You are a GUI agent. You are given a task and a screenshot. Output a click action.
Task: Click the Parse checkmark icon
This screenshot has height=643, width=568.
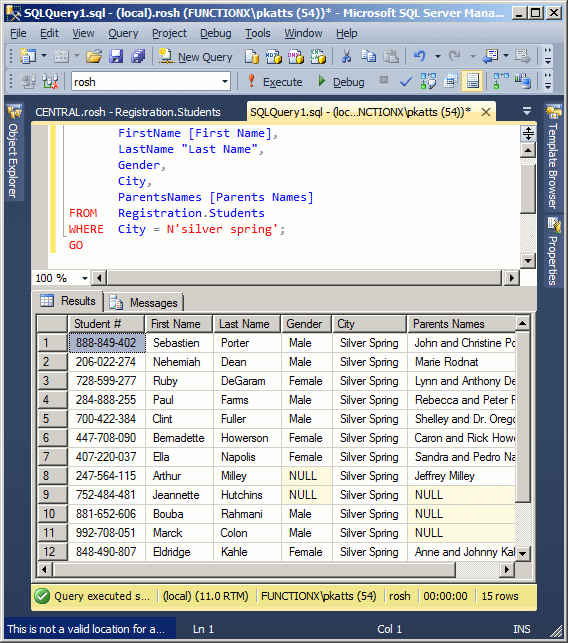point(406,82)
